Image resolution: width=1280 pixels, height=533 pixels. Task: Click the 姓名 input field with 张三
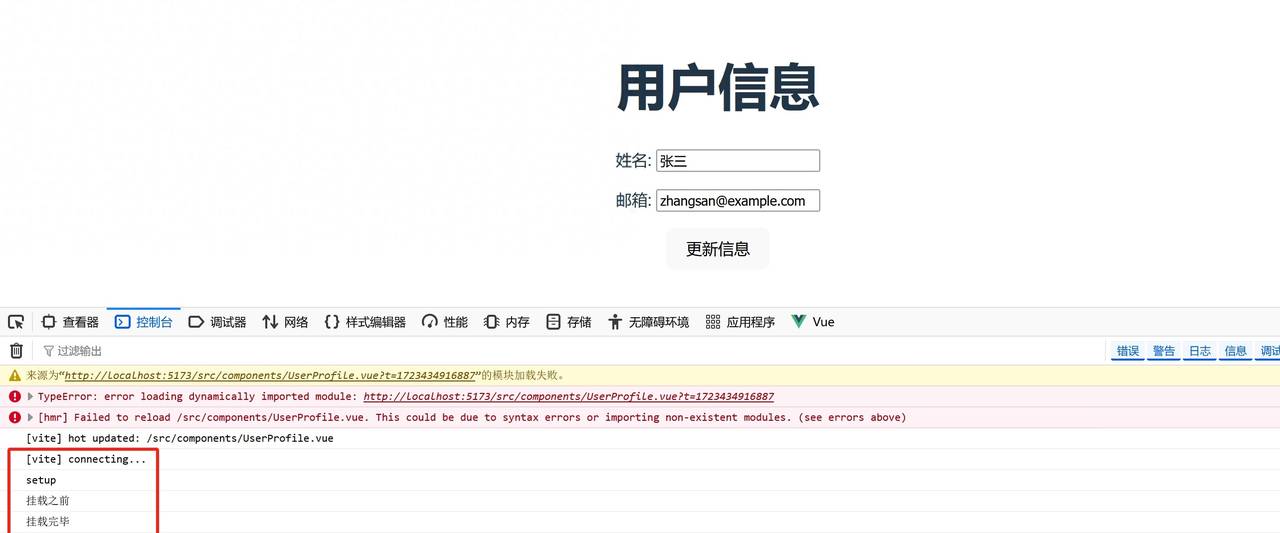tap(738, 161)
